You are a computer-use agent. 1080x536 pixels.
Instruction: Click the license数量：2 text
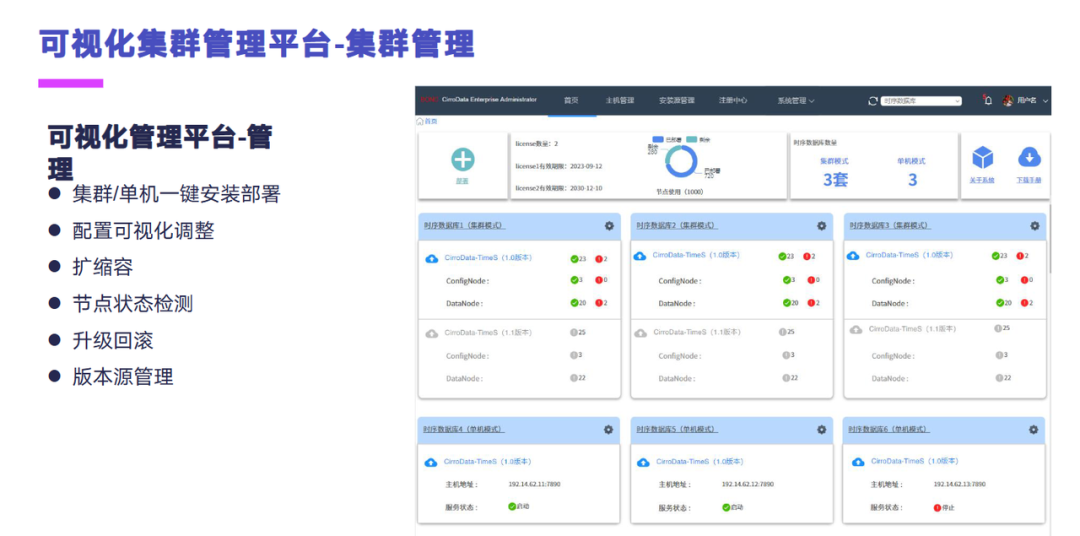click(537, 144)
